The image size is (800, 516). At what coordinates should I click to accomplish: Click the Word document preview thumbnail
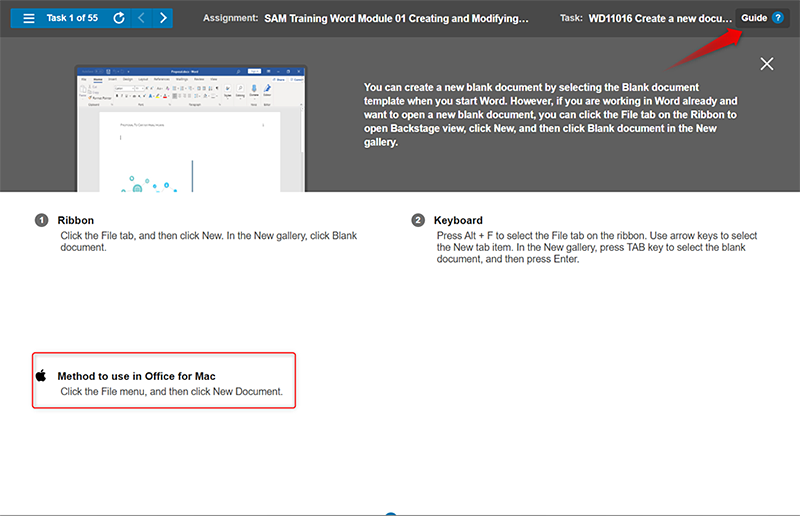191,129
